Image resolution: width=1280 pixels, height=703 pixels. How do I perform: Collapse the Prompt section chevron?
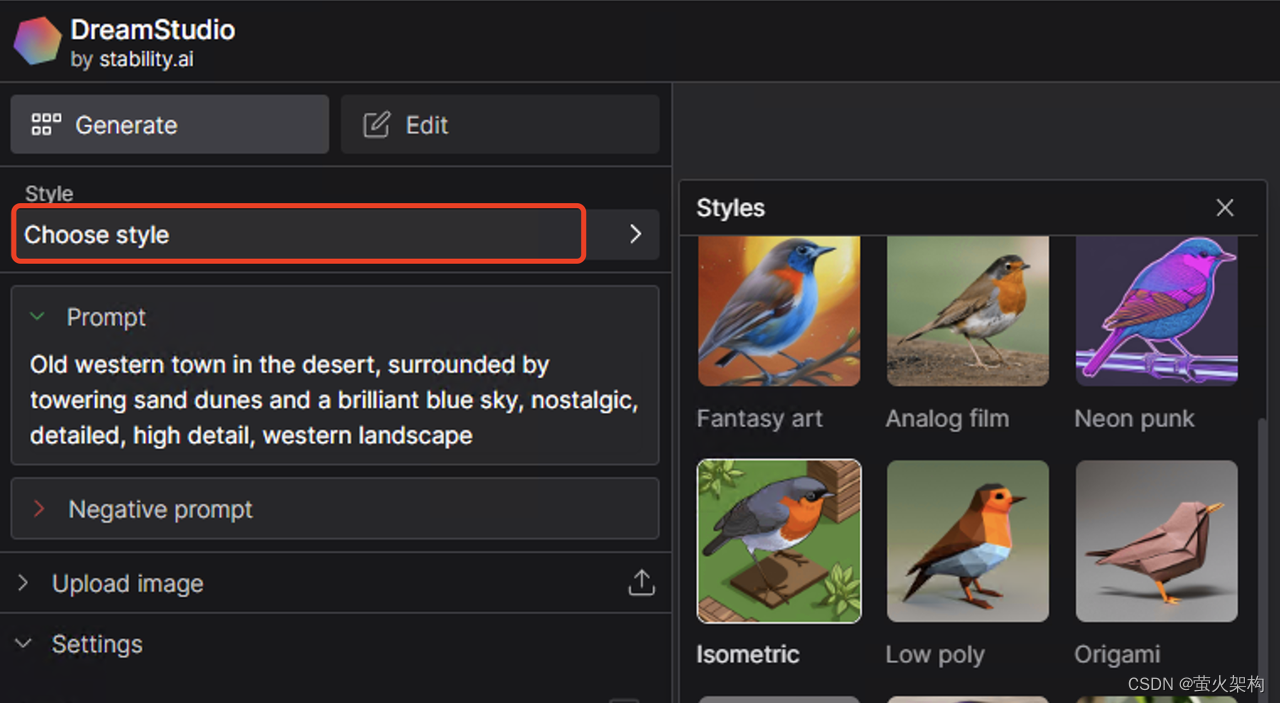(38, 317)
